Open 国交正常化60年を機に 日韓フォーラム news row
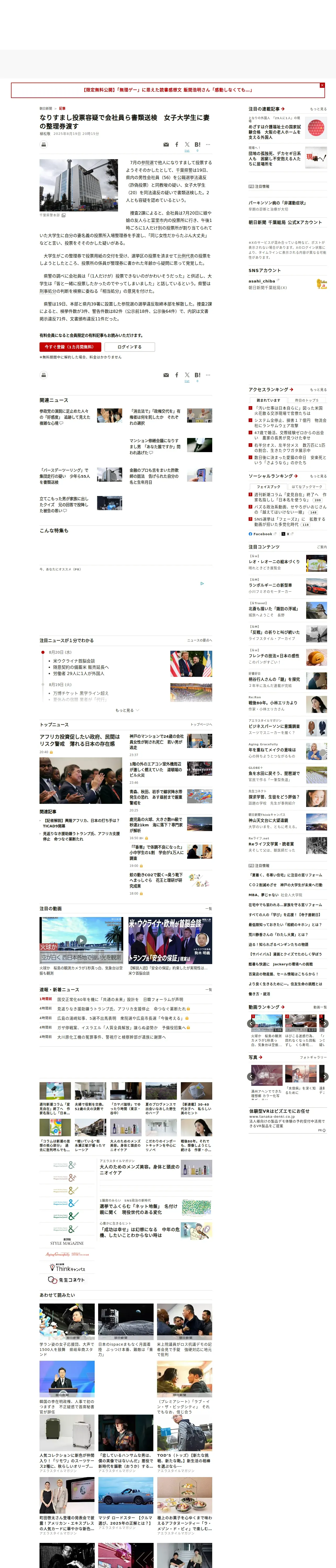 tap(120, 1000)
